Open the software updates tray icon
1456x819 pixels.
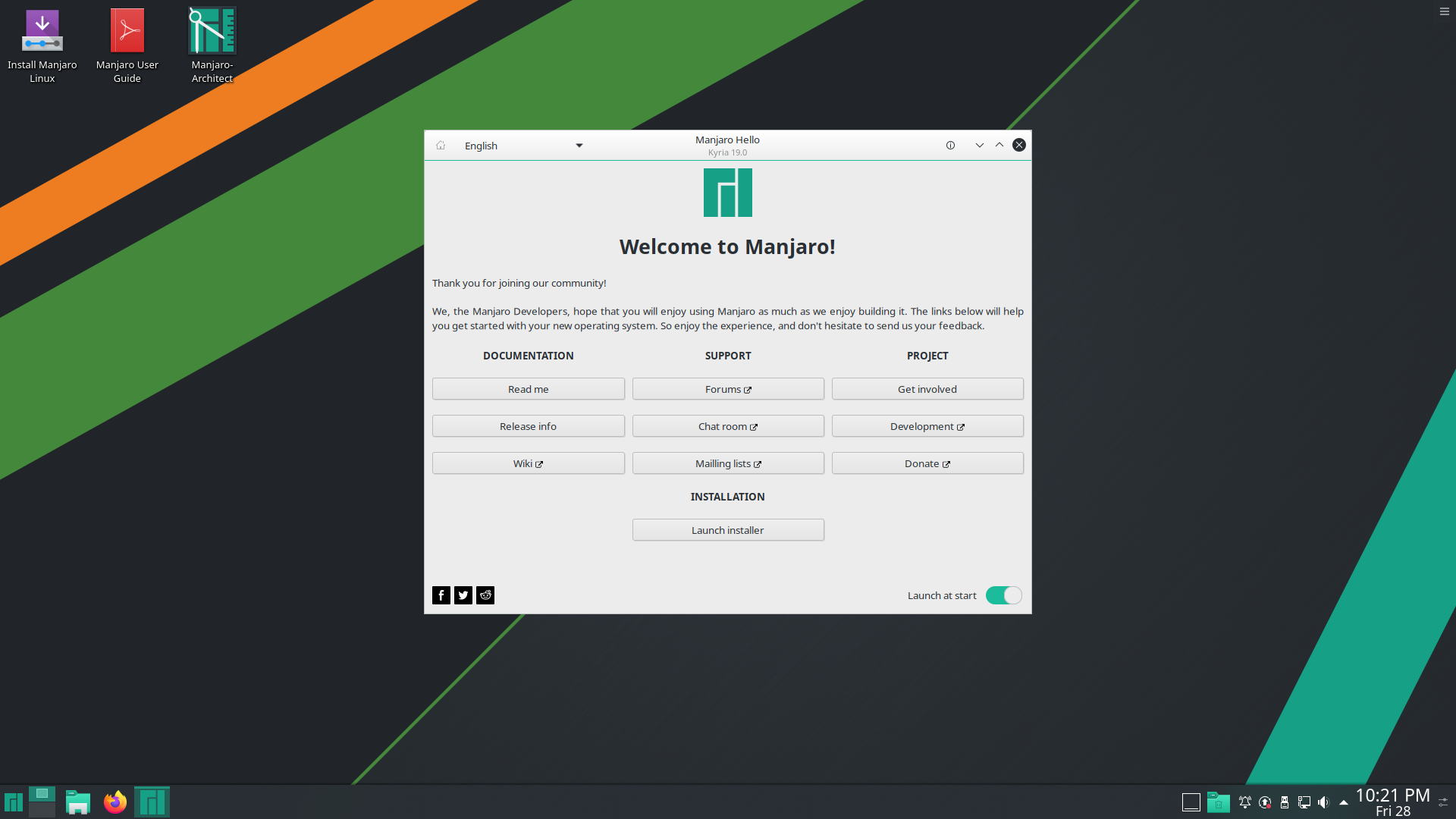coord(1265,802)
